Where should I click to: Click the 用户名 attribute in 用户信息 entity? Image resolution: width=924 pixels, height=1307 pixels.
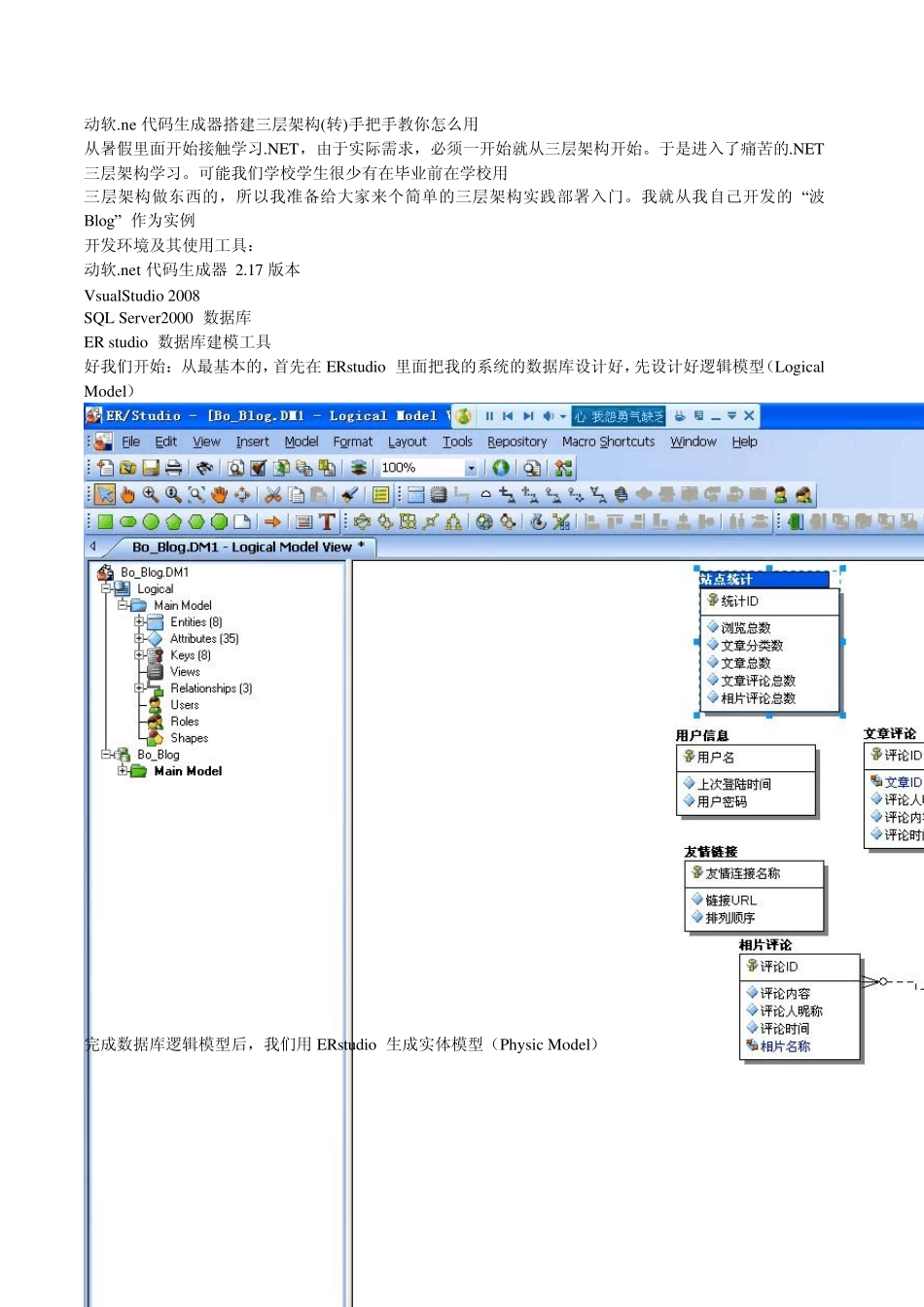(x=716, y=757)
